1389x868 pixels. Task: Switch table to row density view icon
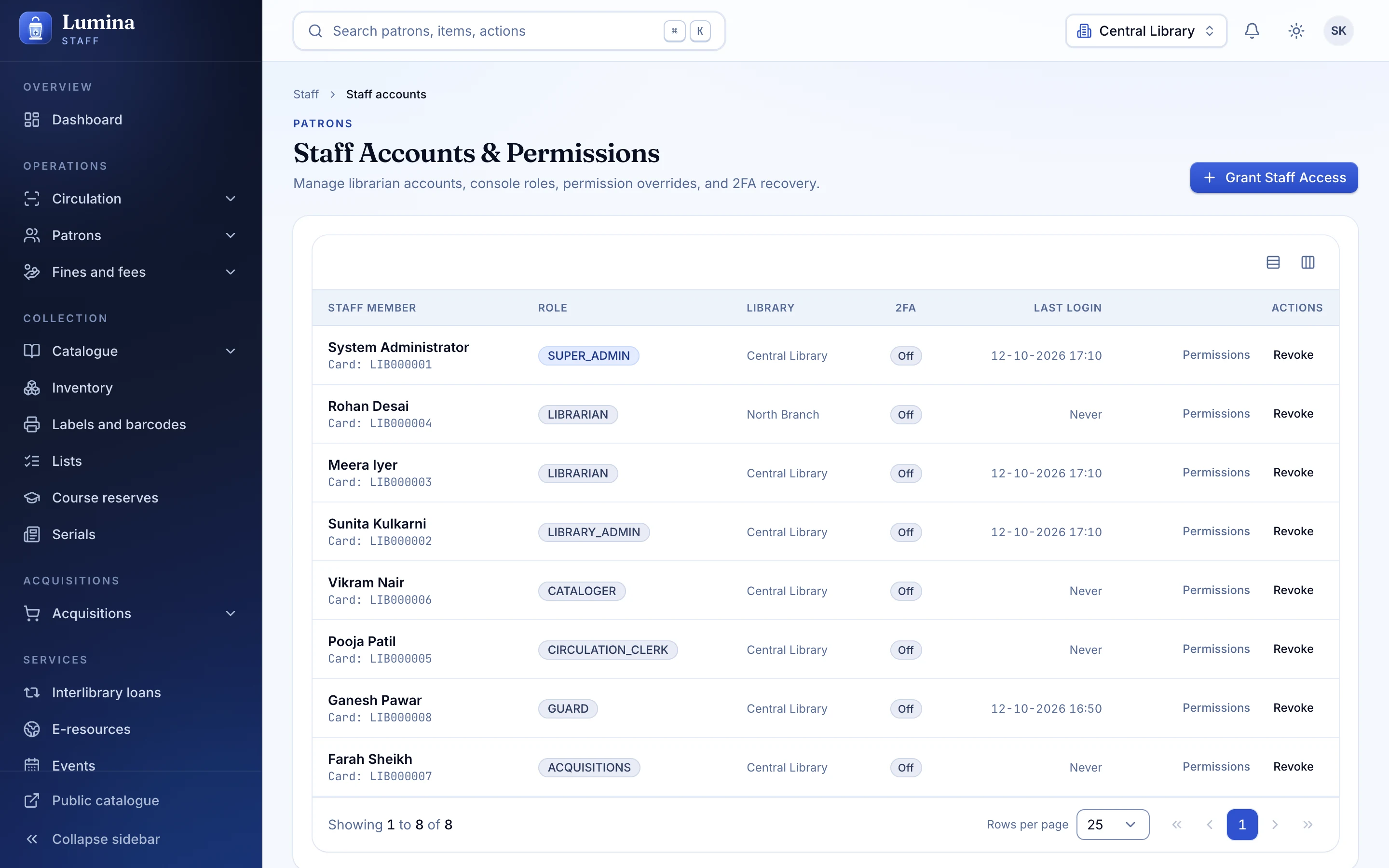[1273, 262]
